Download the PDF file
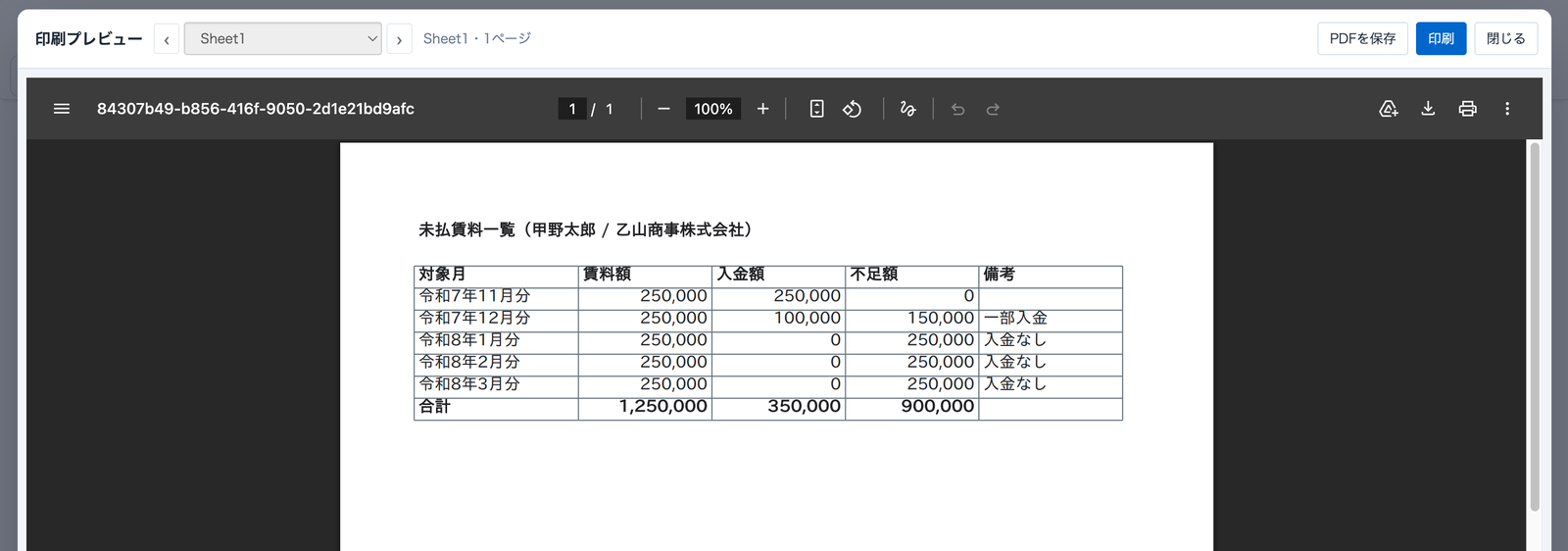Image resolution: width=1568 pixels, height=551 pixels. tap(1428, 109)
